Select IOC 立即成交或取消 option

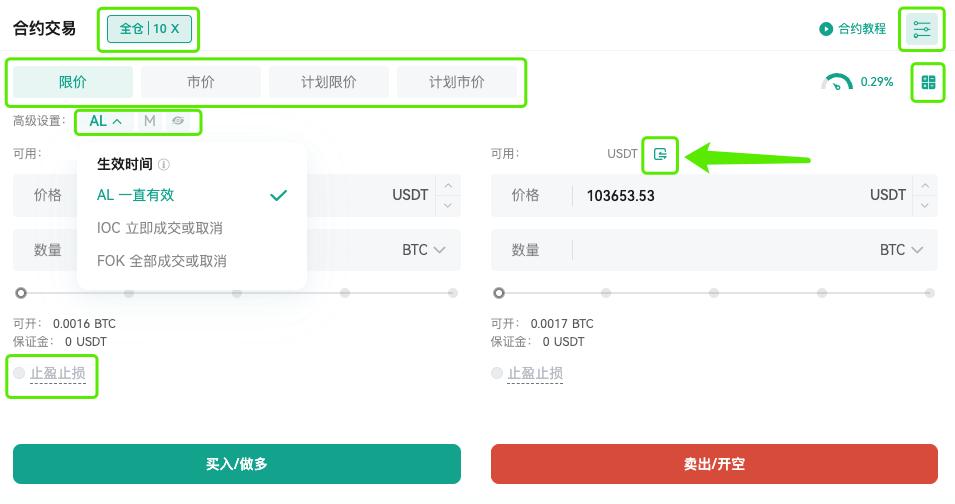pos(160,228)
